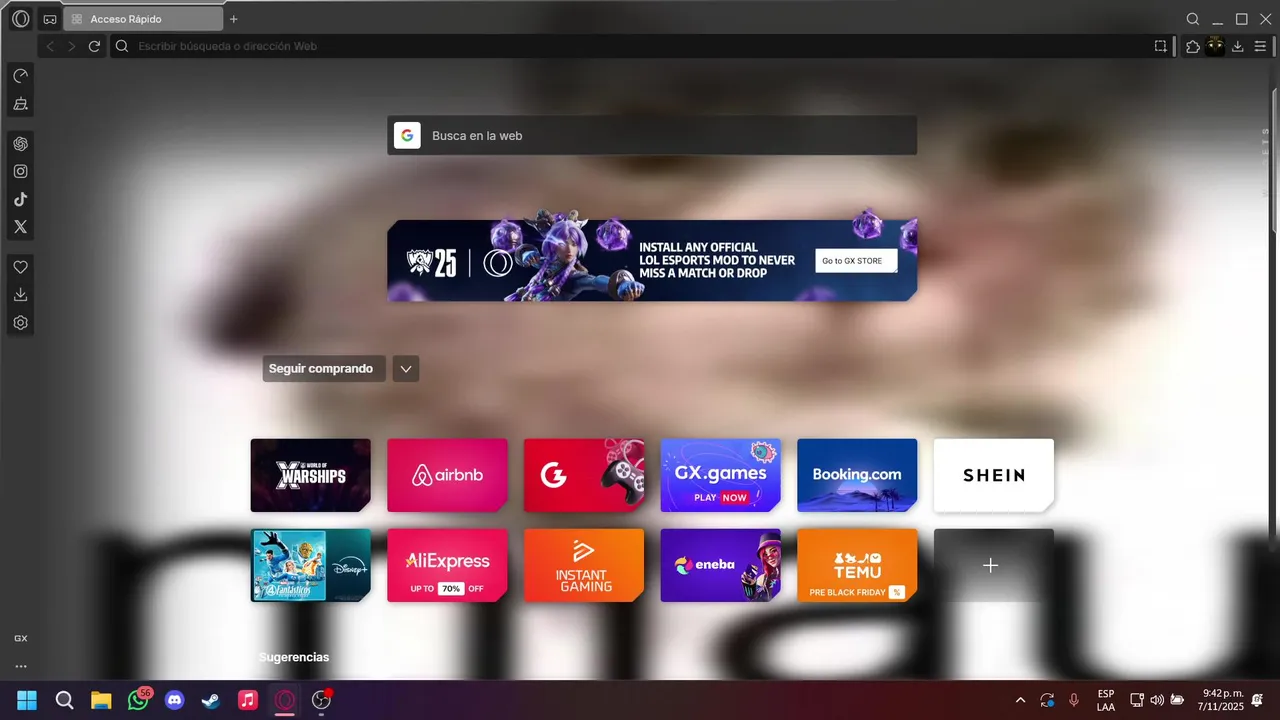Expand the Seguir comprando chevron dropdown
The height and width of the screenshot is (720, 1280).
pyautogui.click(x=405, y=368)
